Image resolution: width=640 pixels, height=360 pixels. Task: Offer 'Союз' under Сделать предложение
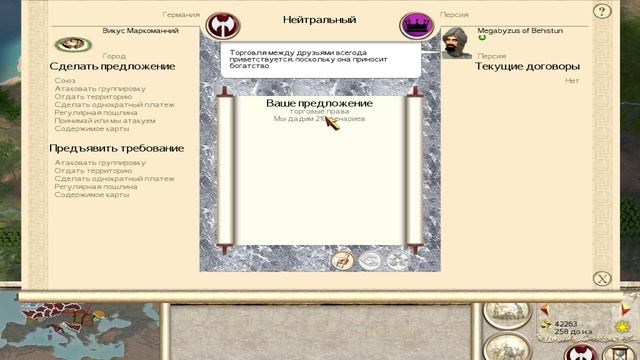pos(65,80)
